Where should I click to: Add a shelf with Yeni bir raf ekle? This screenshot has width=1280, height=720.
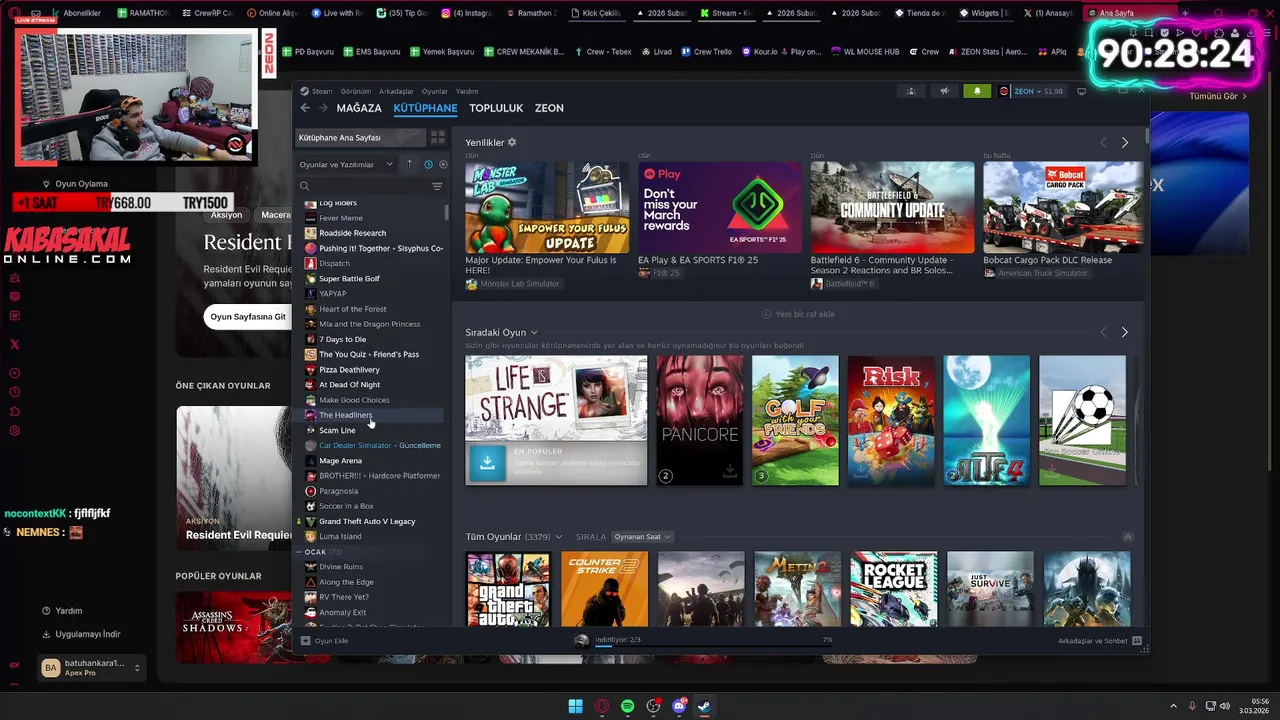[798, 314]
